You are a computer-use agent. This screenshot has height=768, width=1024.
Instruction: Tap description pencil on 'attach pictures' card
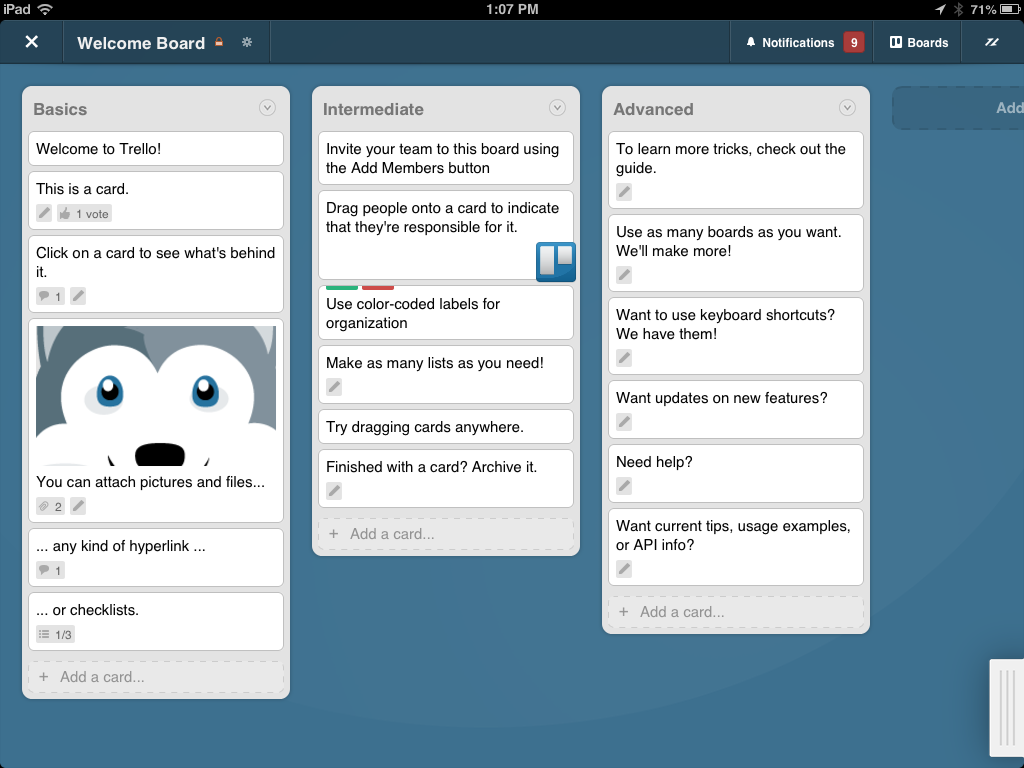[x=78, y=506]
